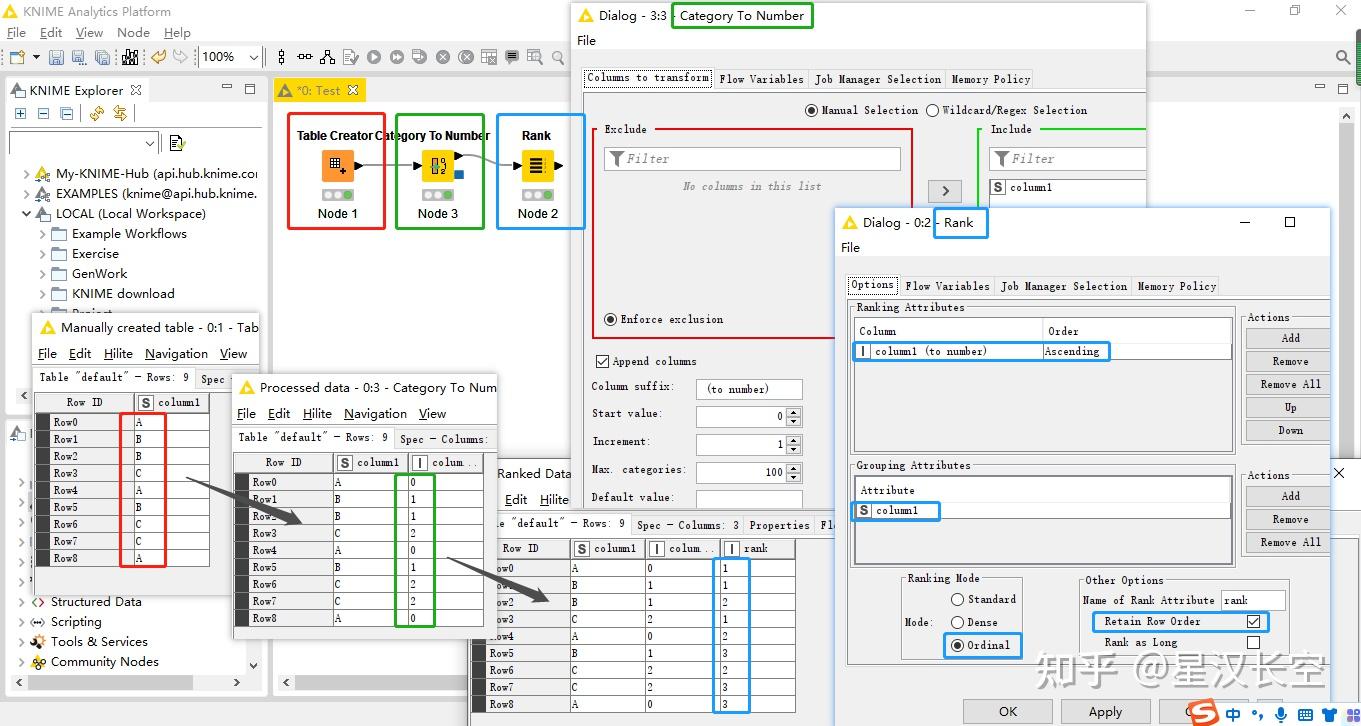Click the Cancel selected node icon
Screen dimensions: 1361x726
click(x=443, y=58)
